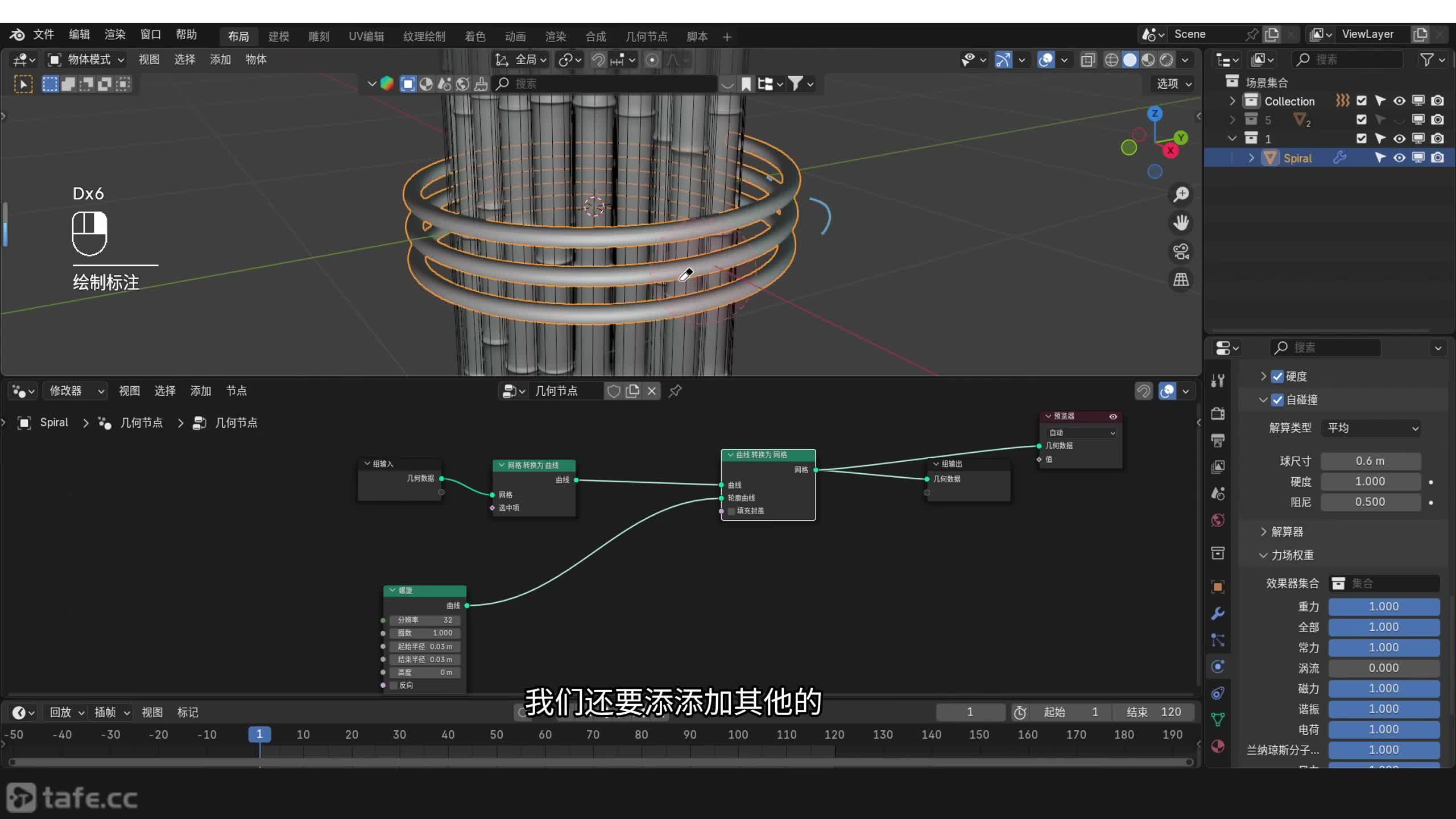This screenshot has height=819, width=1456.
Task: Open the Tool properties tab icon
Action: pos(1218,380)
